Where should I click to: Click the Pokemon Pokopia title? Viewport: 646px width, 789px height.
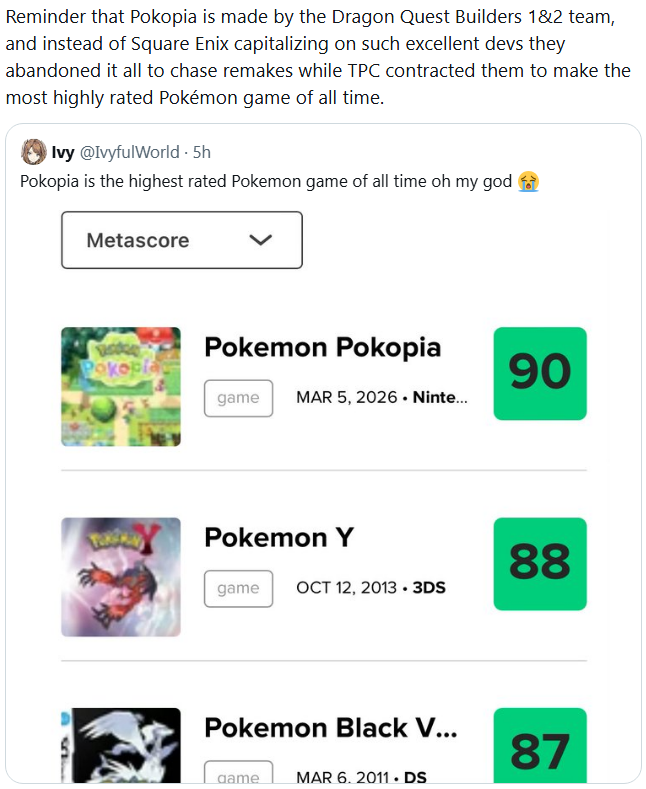[322, 347]
